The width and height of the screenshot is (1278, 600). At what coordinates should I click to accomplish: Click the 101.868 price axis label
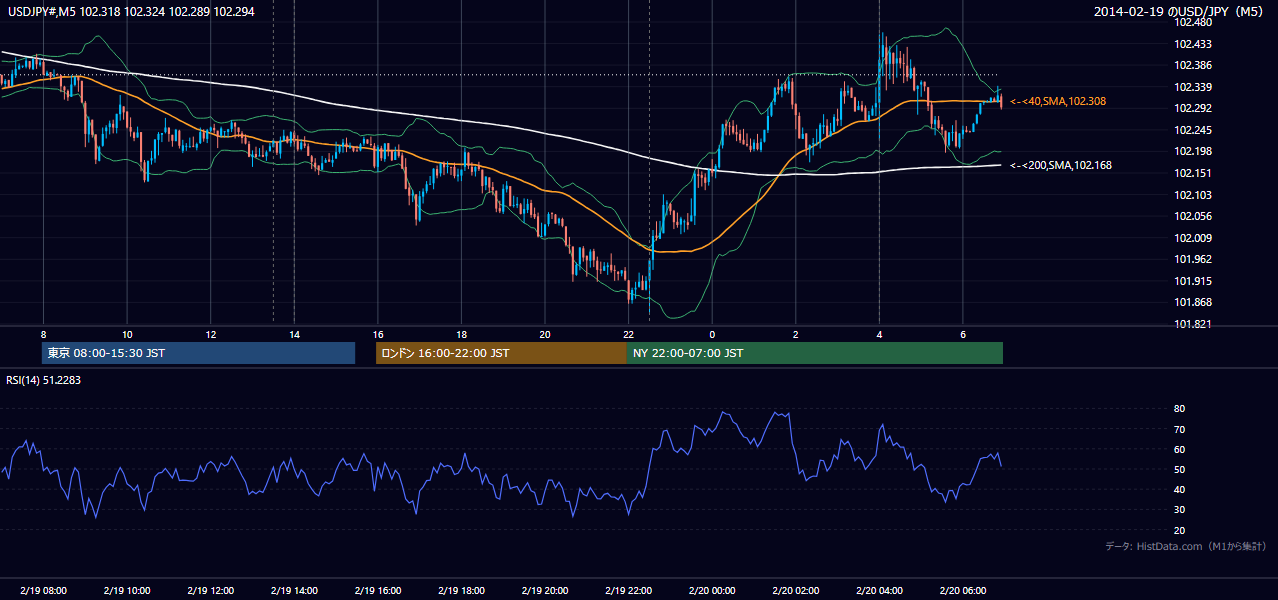tap(1193, 302)
